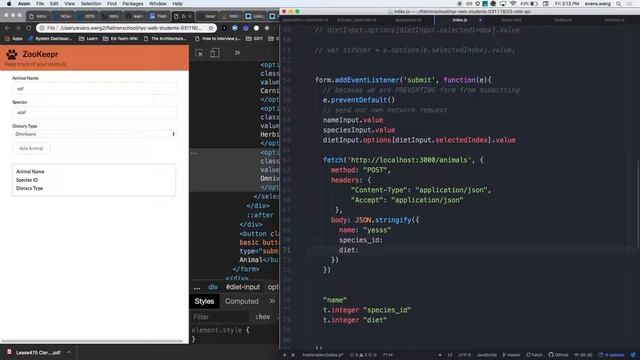The height and width of the screenshot is (360, 640).
Task: Expand more DevTools panels chevron
Action: click(237, 53)
